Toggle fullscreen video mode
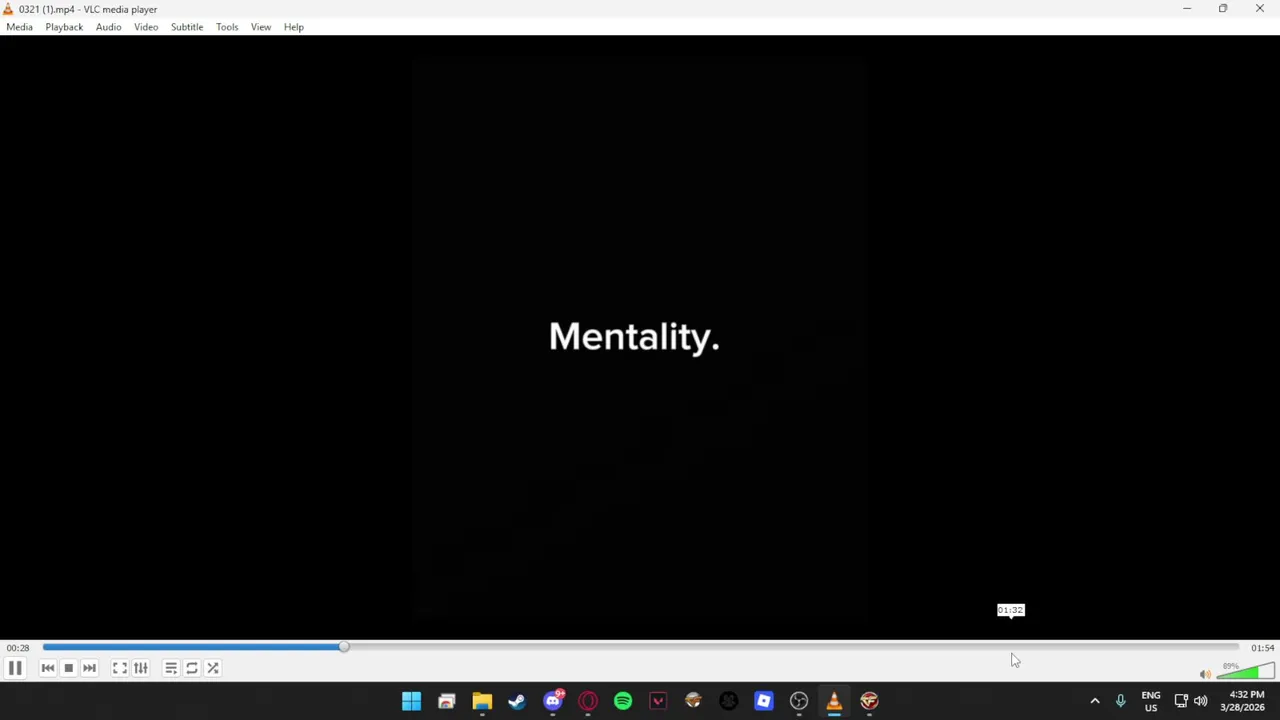Image resolution: width=1280 pixels, height=720 pixels. point(119,668)
